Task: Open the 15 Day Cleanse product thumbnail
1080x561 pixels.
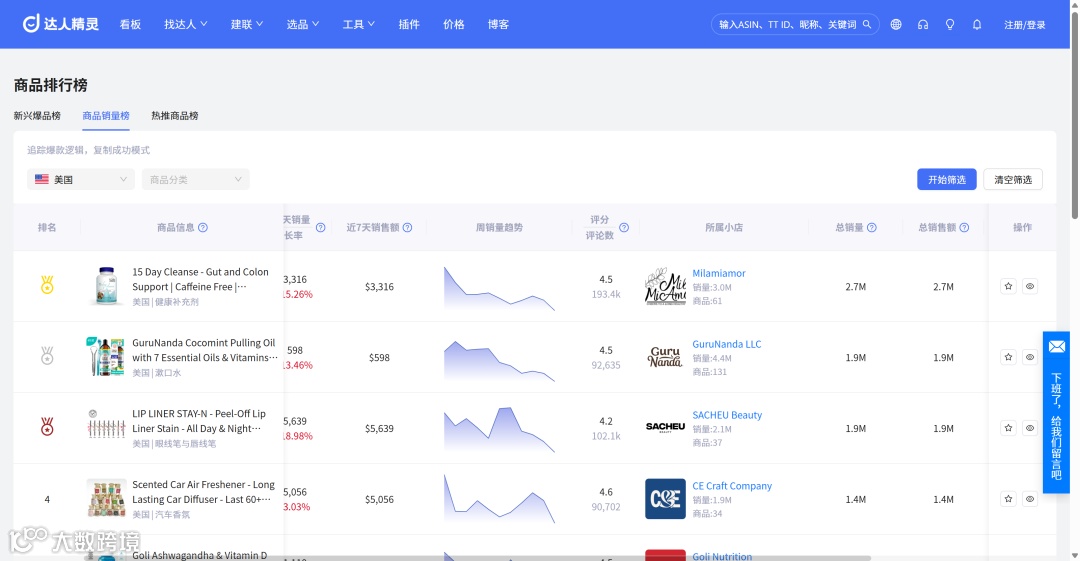Action: click(x=106, y=286)
